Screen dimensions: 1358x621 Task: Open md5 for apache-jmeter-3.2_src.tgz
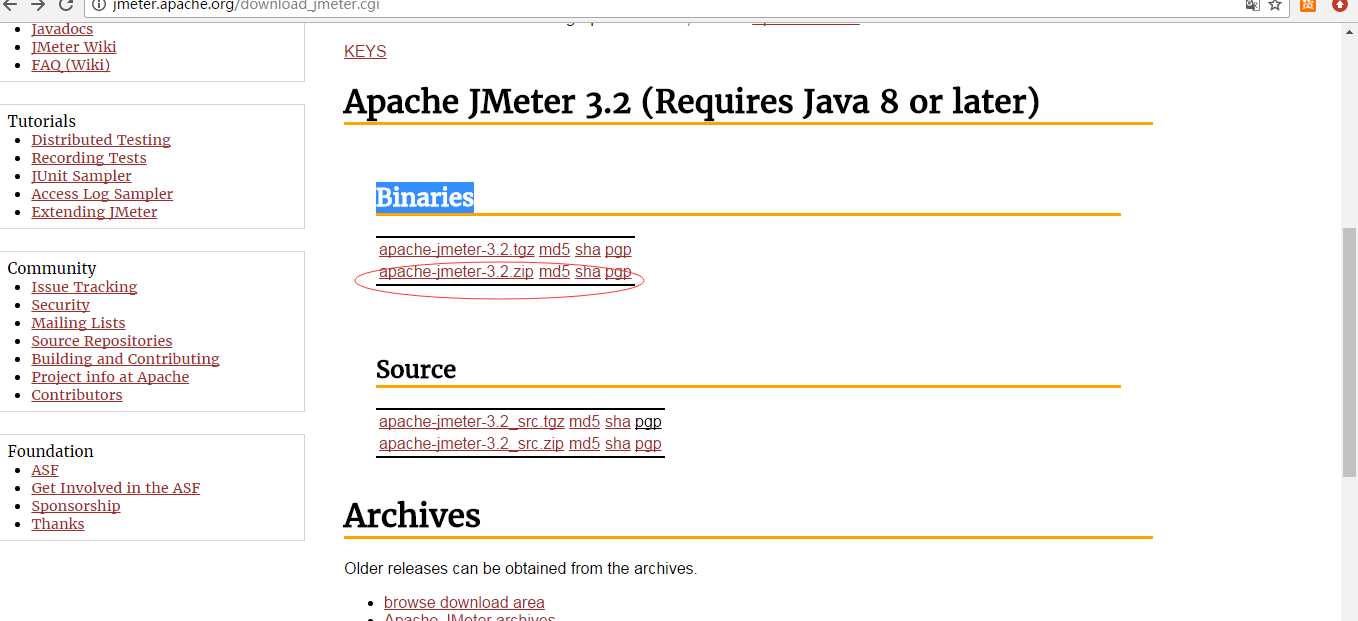point(584,421)
